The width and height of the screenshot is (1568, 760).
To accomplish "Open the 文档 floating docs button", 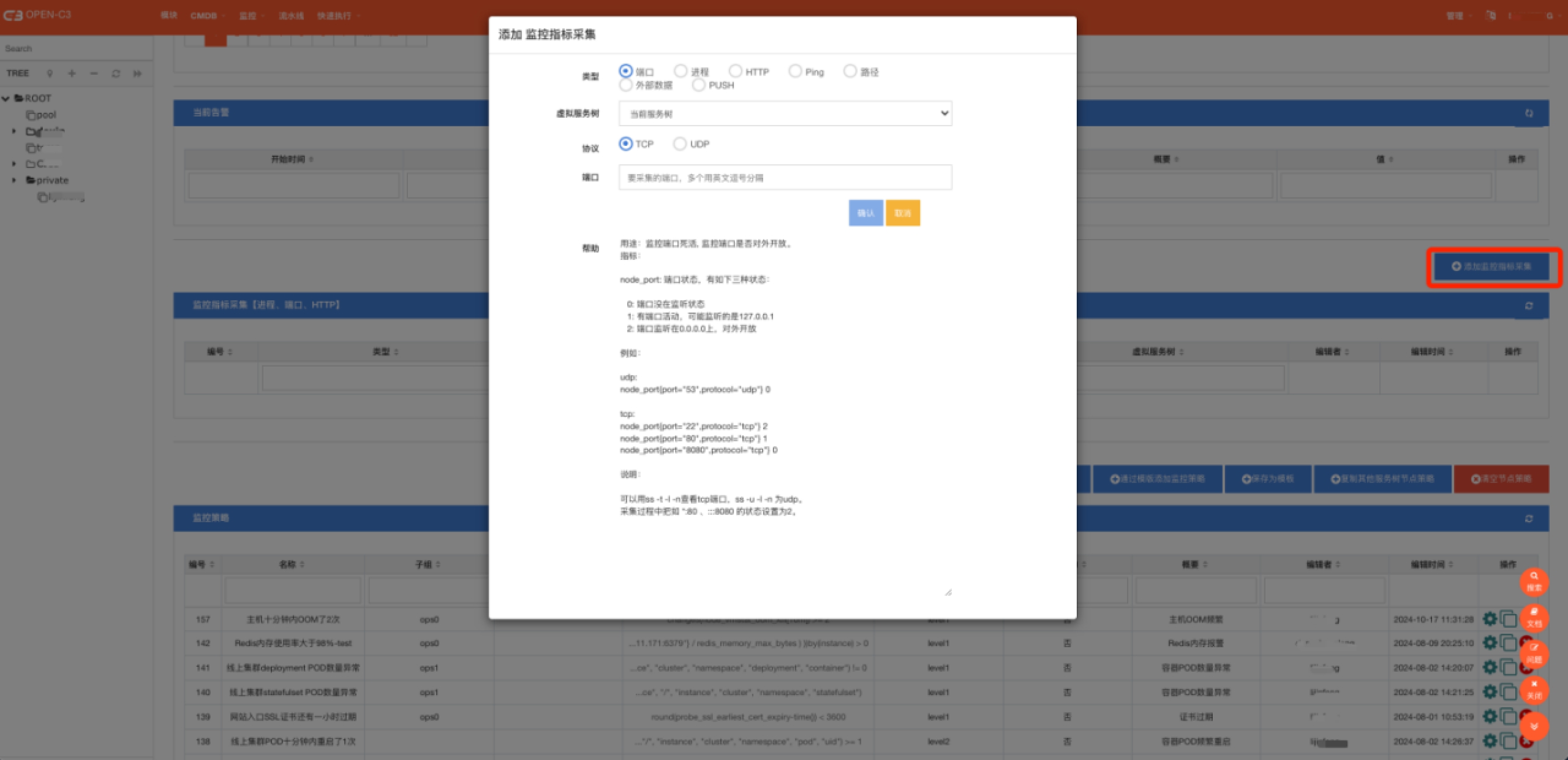I will pyautogui.click(x=1534, y=618).
